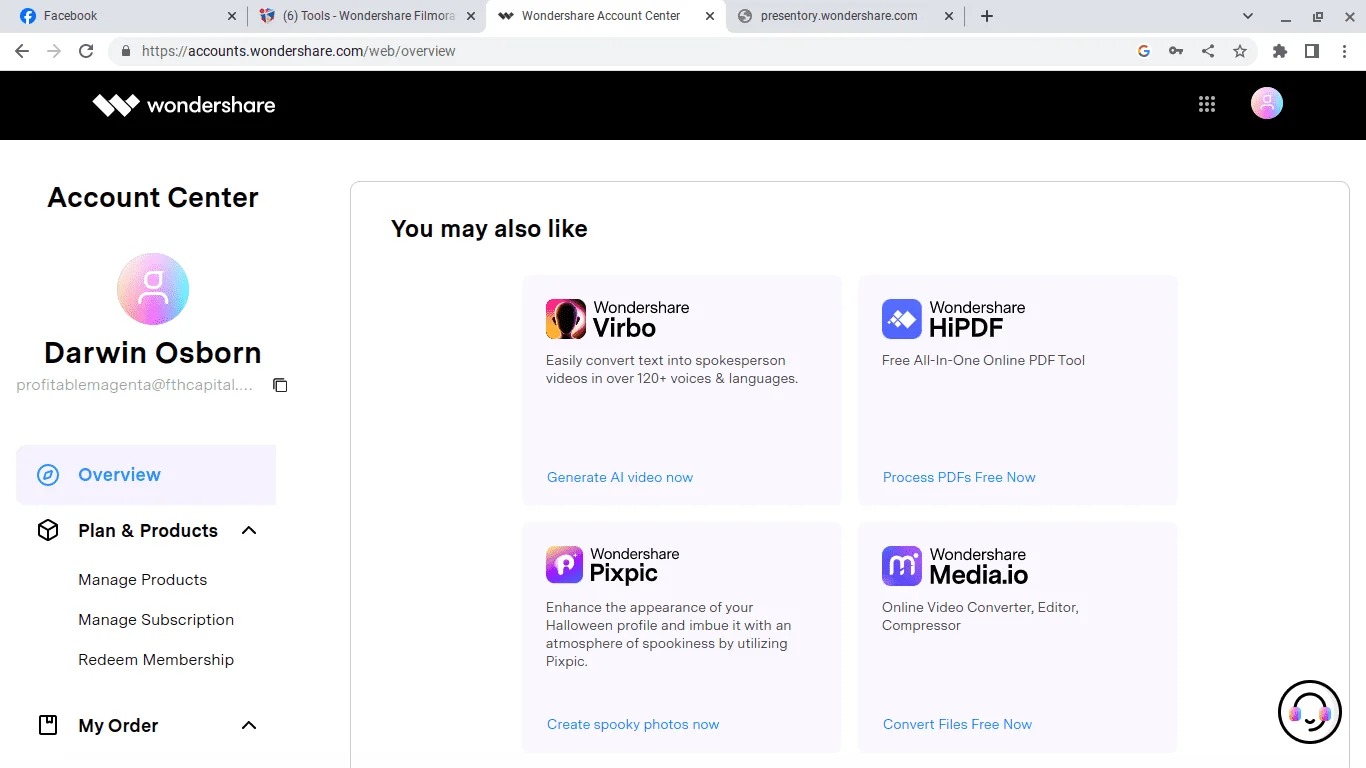Open Chrome side panel icon
Image resolution: width=1366 pixels, height=768 pixels.
click(1312, 51)
